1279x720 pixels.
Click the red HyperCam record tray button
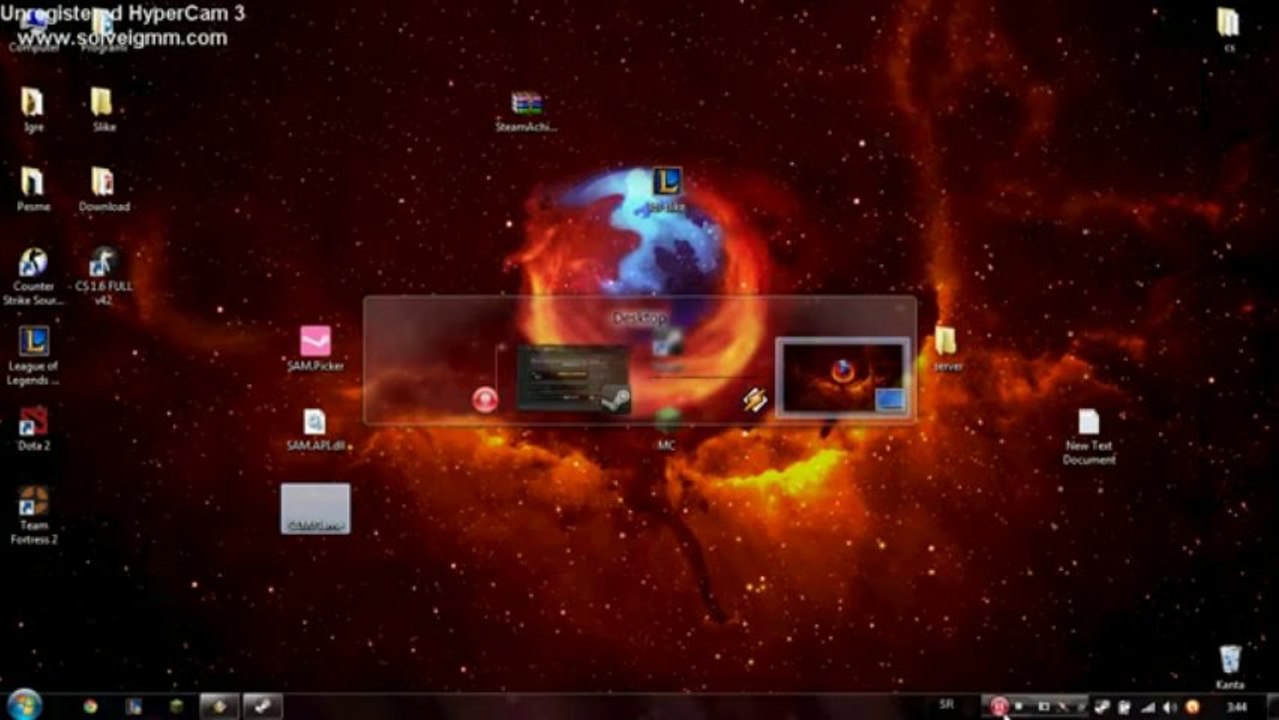coord(998,706)
